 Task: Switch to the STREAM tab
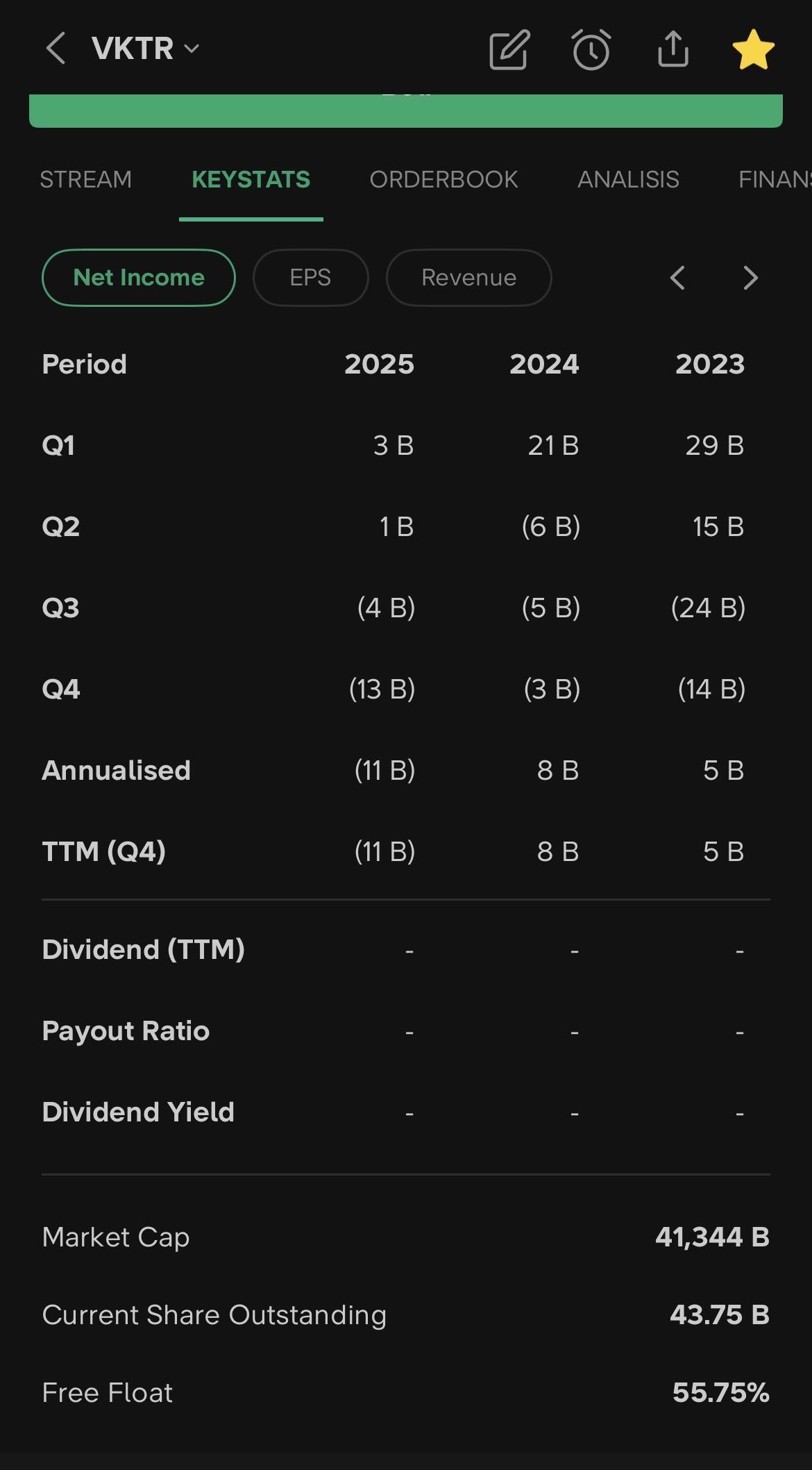pos(85,180)
